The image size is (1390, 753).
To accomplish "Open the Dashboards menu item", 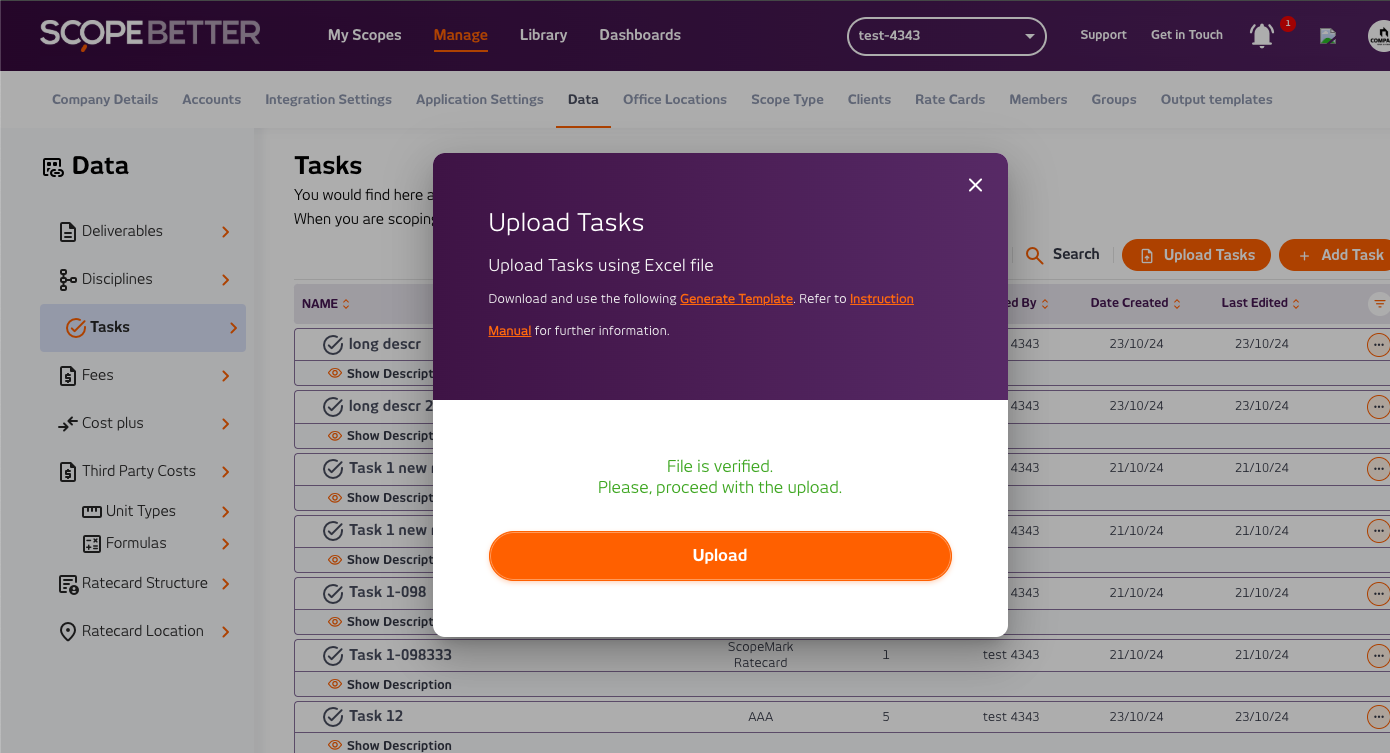I will [x=639, y=35].
